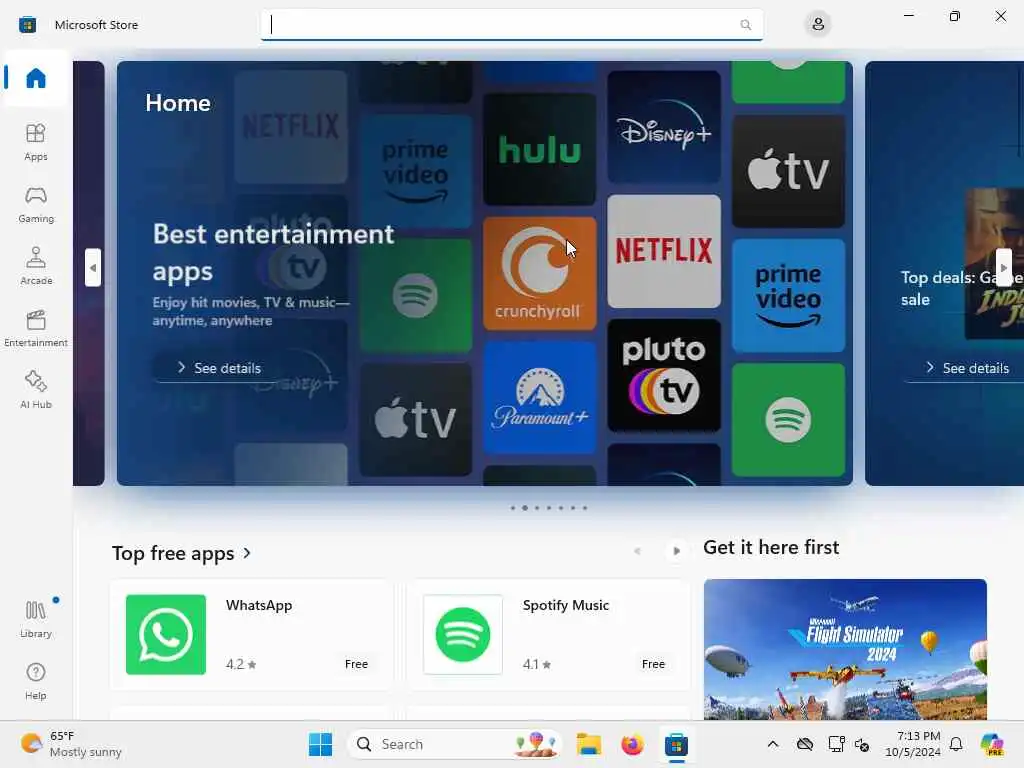
Task: Click inside the Store search field
Action: click(511, 25)
